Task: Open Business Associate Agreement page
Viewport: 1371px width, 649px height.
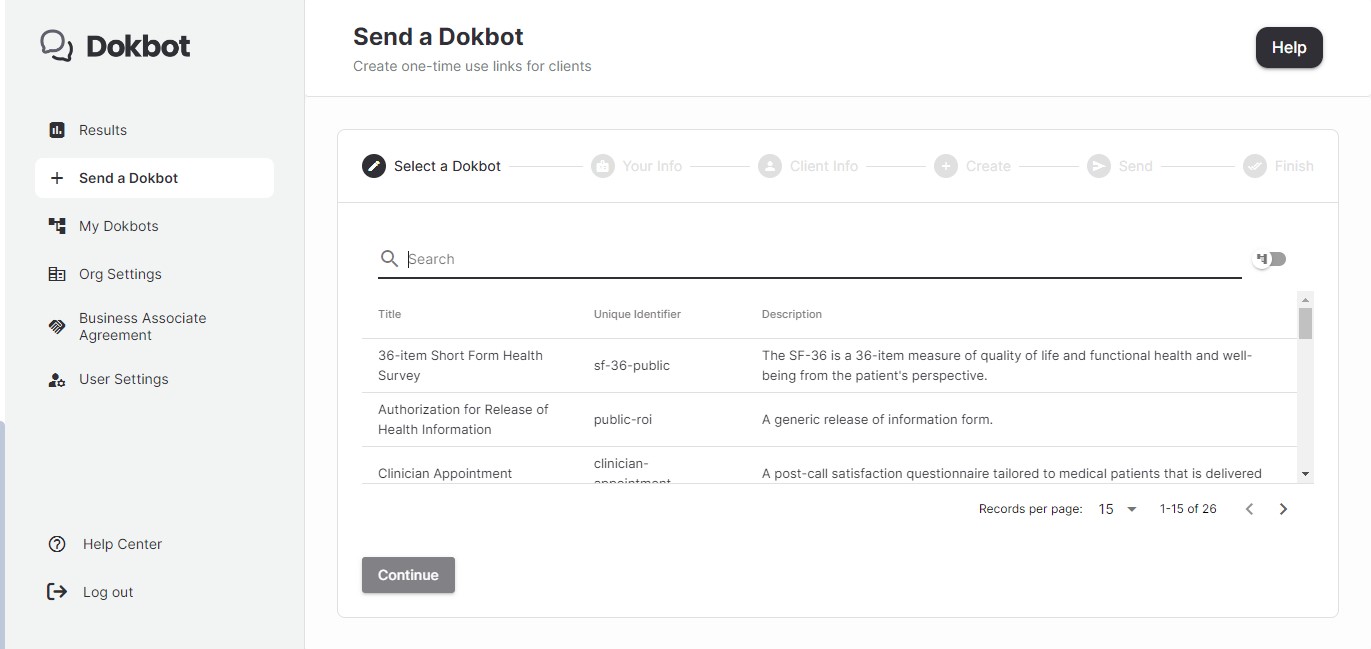Action: (154, 327)
